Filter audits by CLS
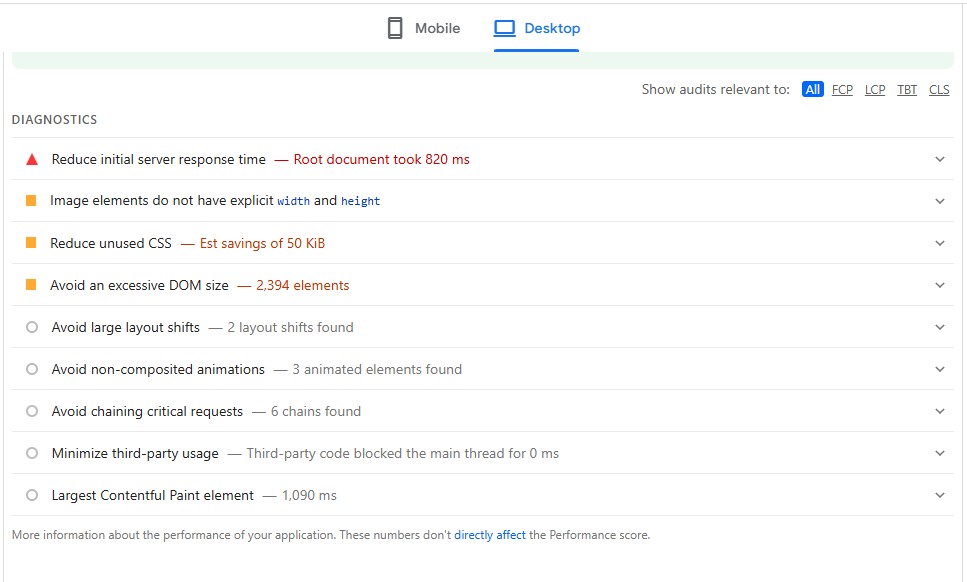The image size is (967, 582). click(x=939, y=90)
